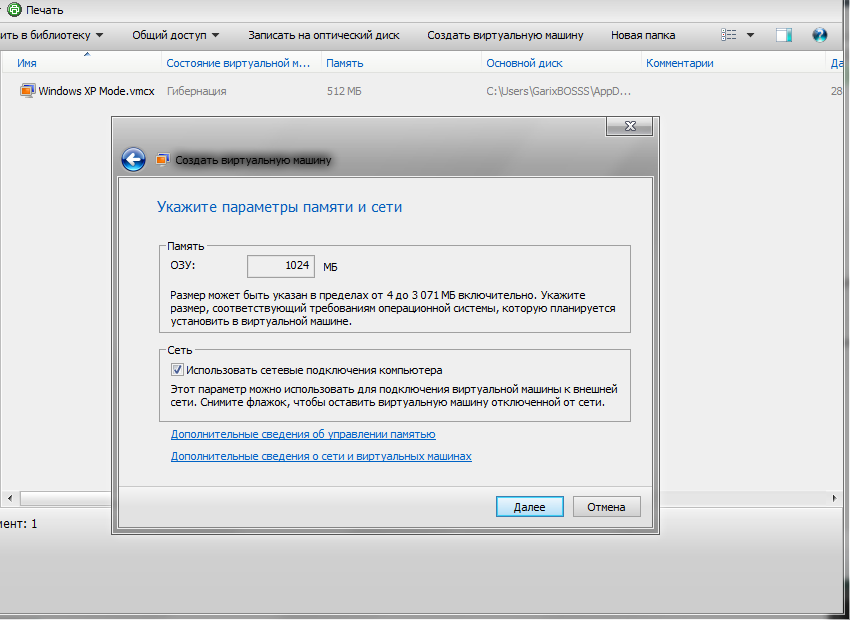Click the printer icon next to Печать

(15, 9)
